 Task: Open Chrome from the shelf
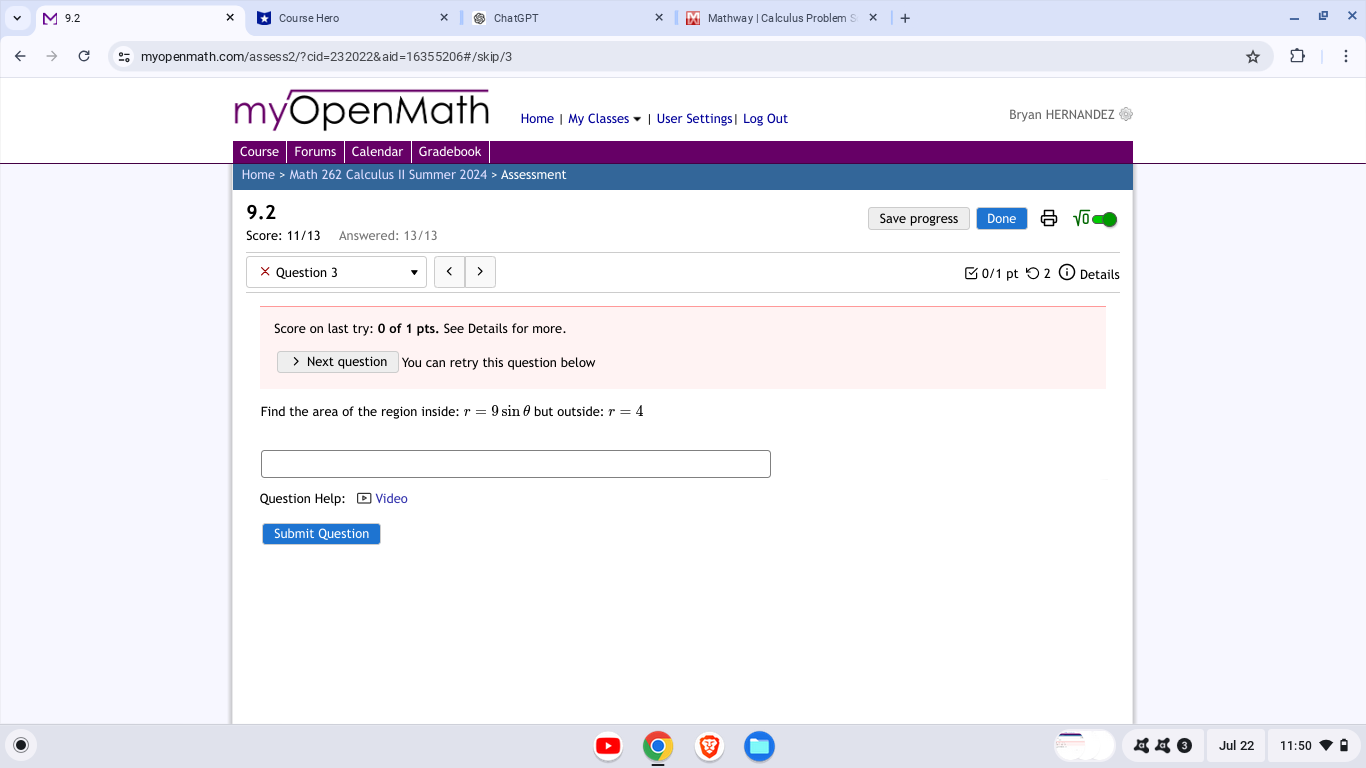[x=658, y=746]
